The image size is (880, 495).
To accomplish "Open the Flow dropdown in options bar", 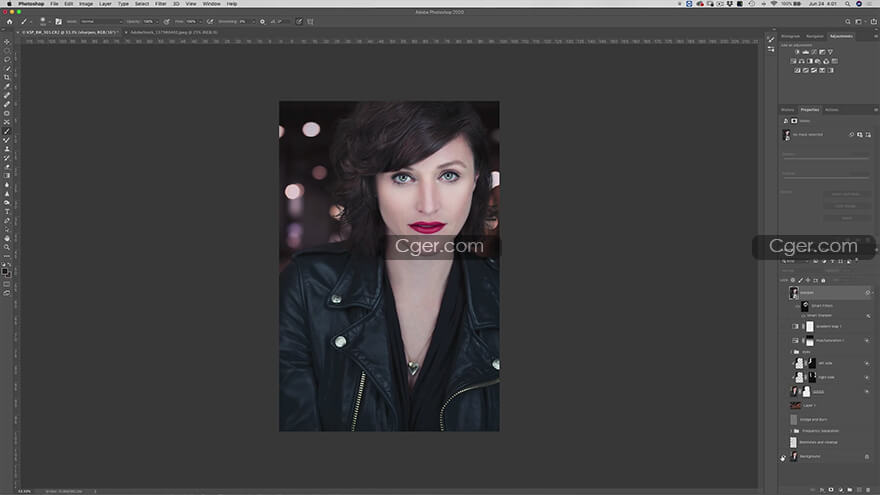I will (x=200, y=21).
